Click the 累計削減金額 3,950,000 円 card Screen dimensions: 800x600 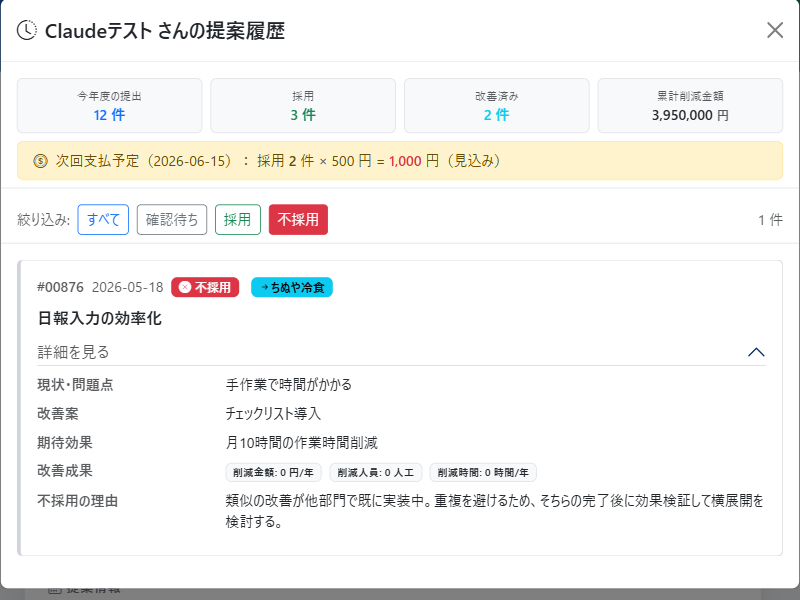(x=690, y=106)
